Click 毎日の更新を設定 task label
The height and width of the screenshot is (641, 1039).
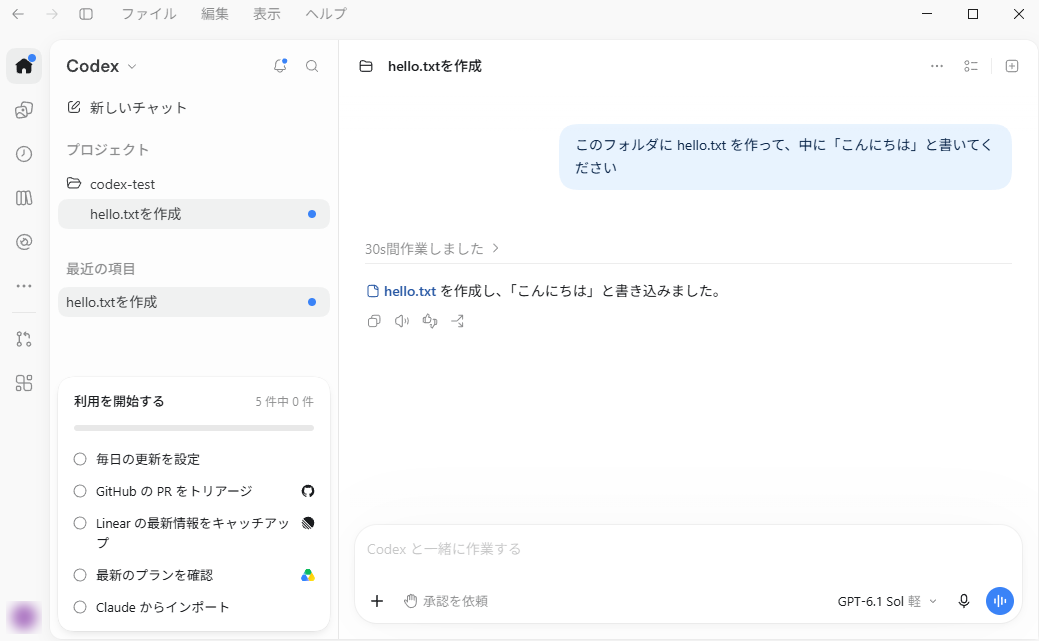148,459
